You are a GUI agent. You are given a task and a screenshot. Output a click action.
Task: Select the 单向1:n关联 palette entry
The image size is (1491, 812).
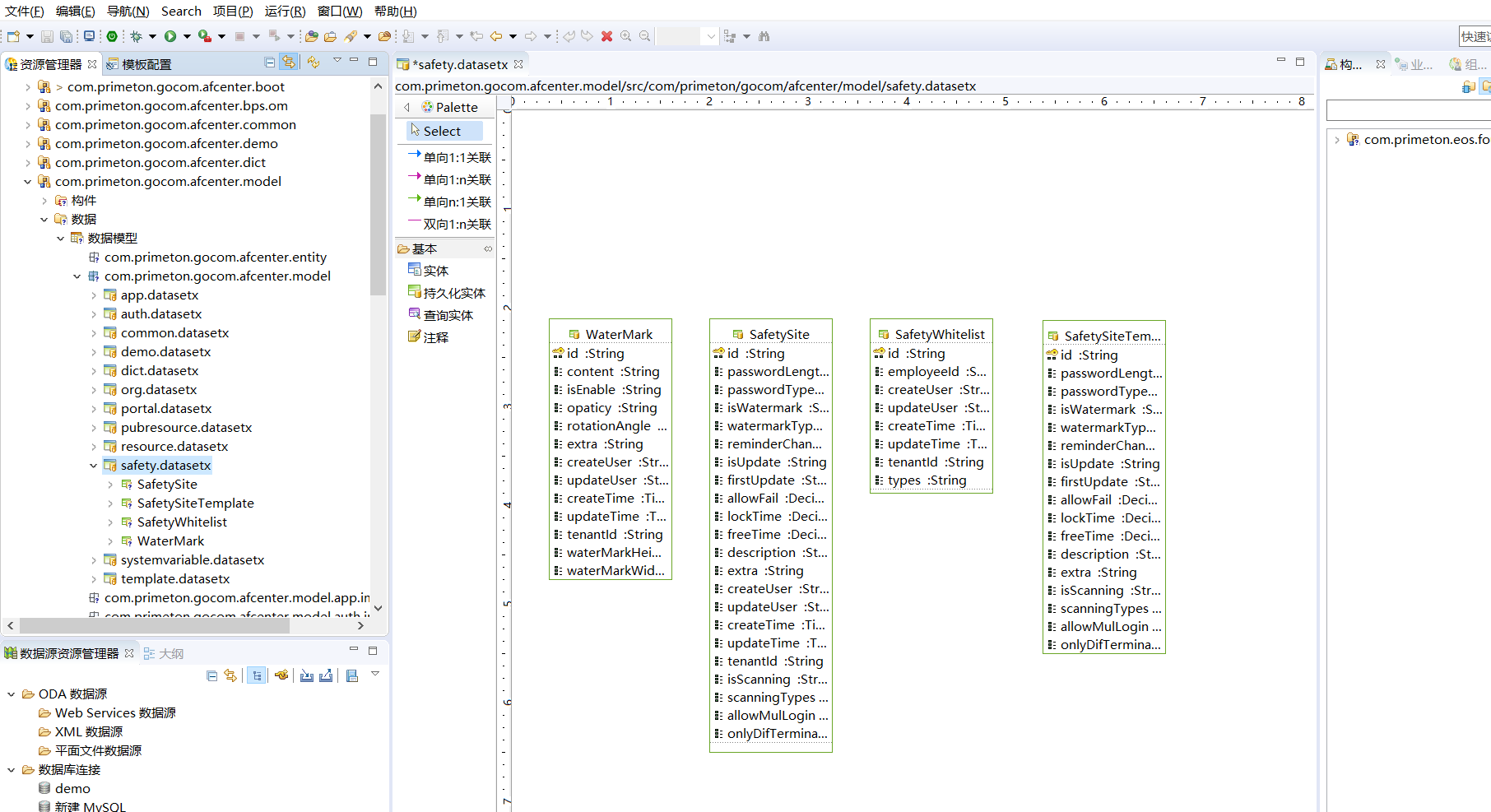457,179
